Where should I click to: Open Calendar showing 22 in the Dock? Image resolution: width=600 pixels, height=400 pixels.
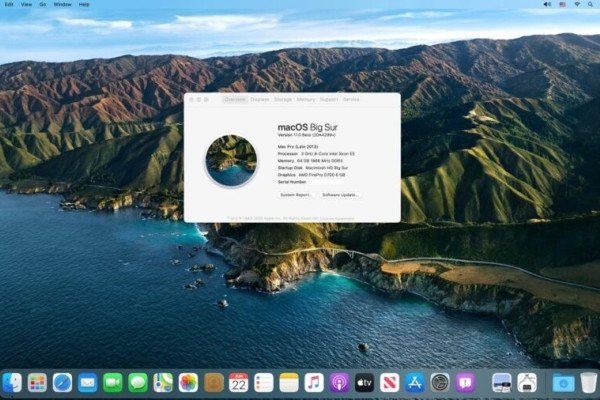[x=238, y=383]
